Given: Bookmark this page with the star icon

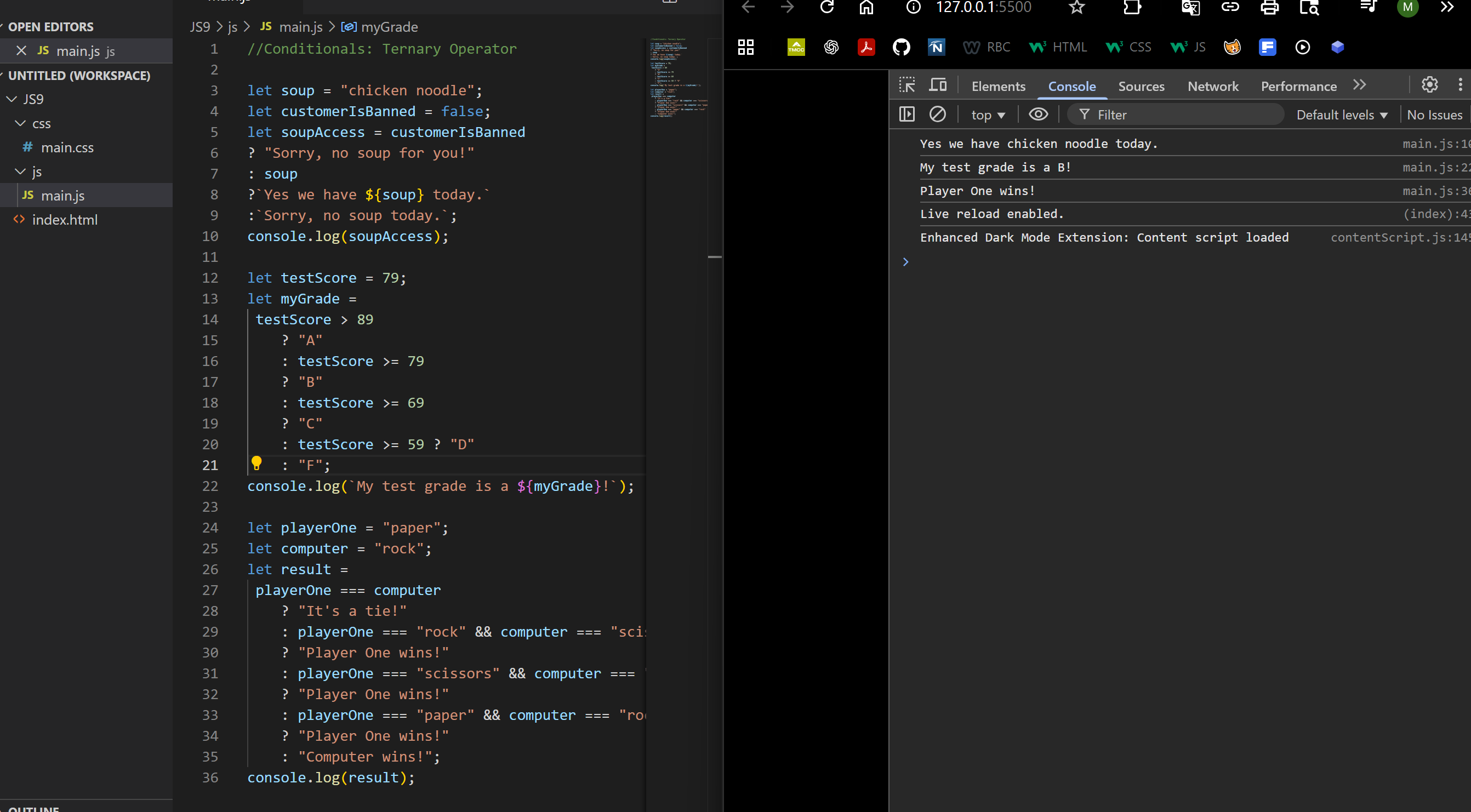Looking at the screenshot, I should coord(1076,8).
